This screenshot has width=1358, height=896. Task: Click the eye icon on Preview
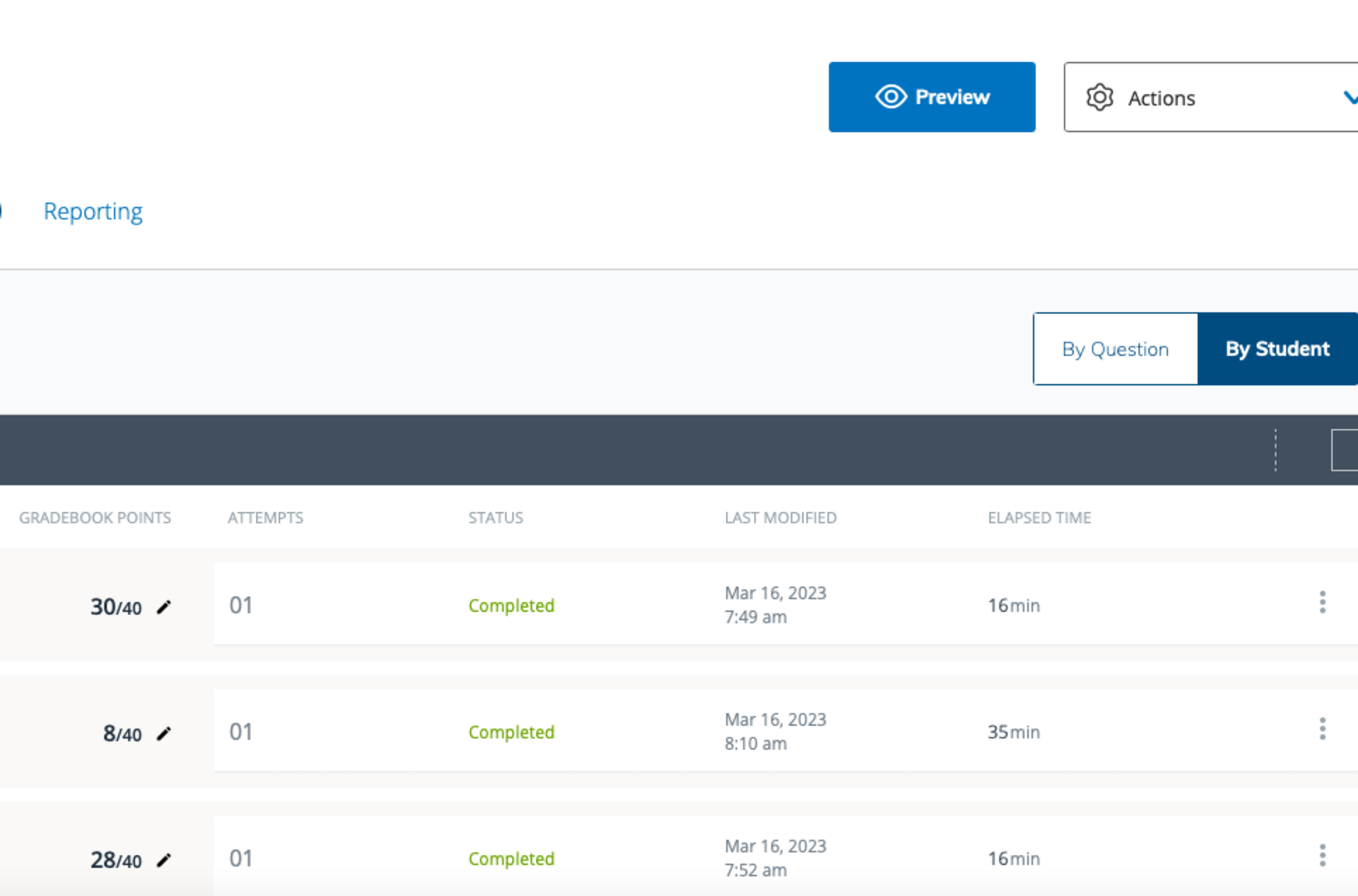(891, 97)
